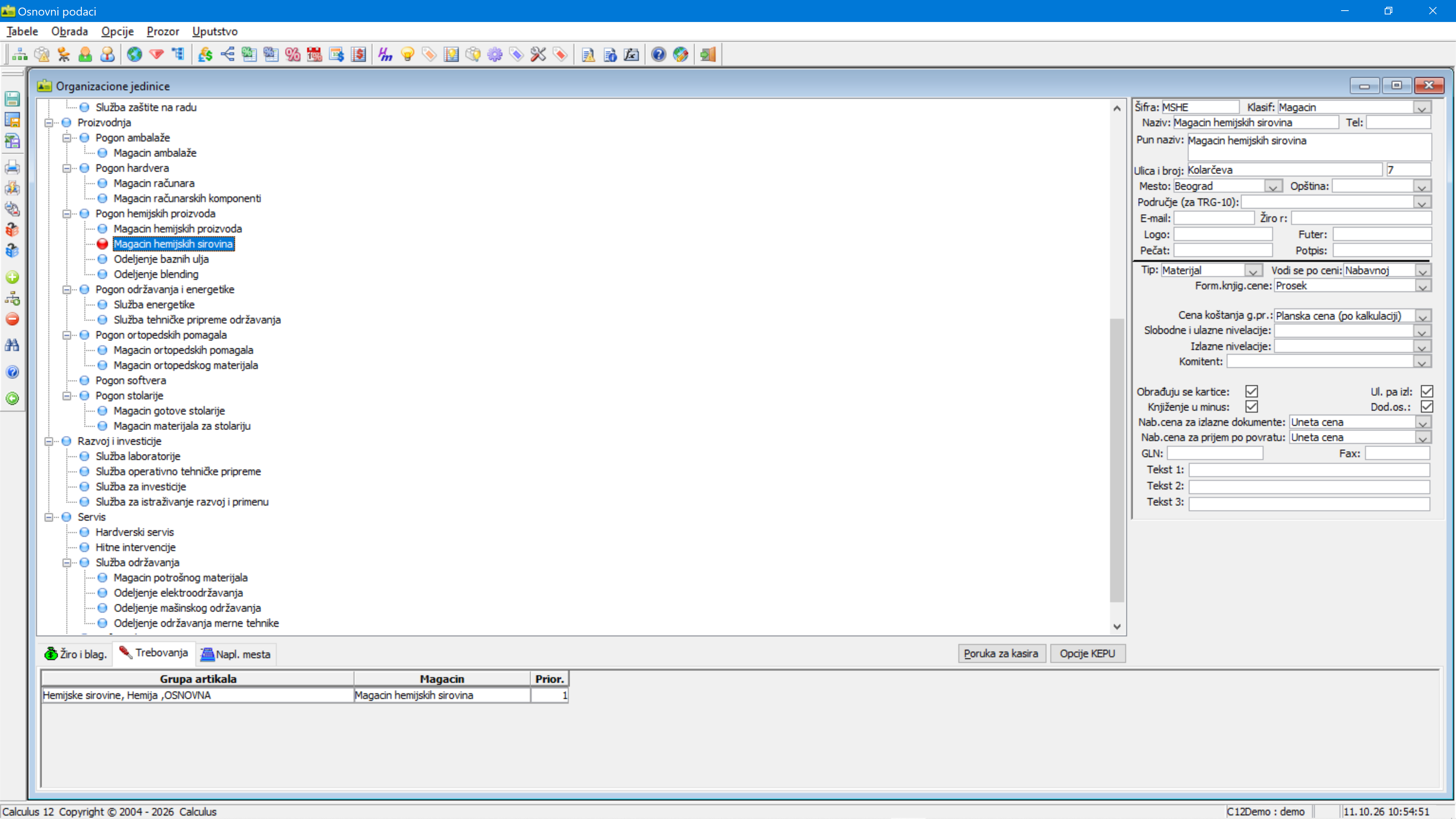
Task: Open the Klasif dropdown
Action: (x=1422, y=107)
